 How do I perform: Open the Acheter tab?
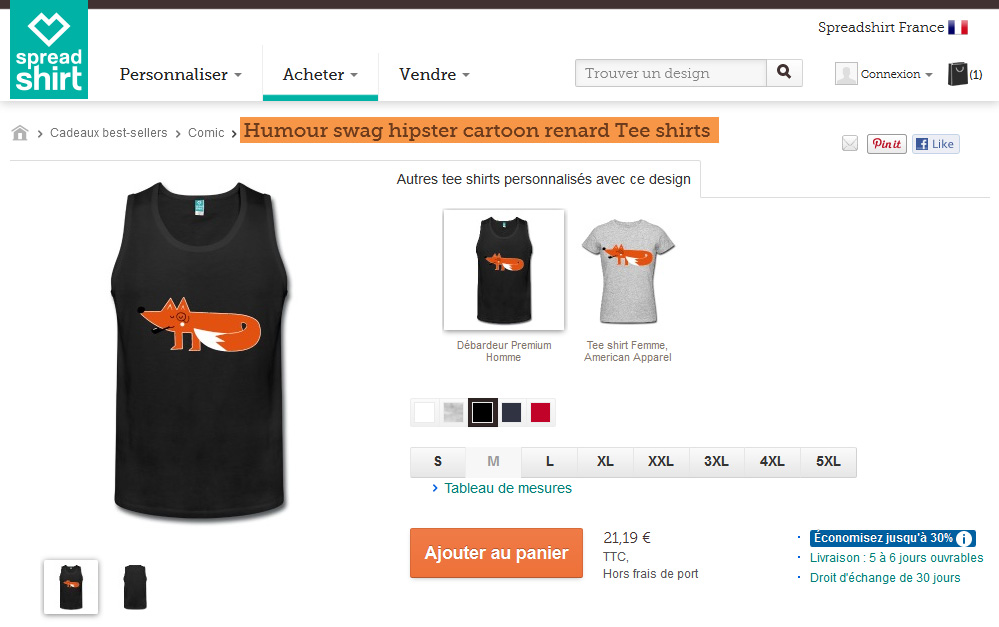coord(320,75)
